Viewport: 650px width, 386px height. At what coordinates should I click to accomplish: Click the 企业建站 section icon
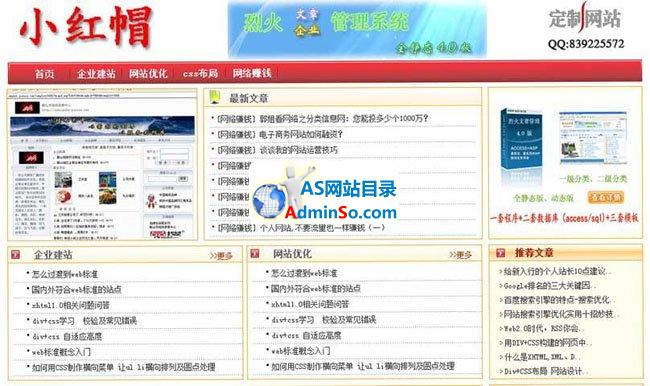coord(15,255)
